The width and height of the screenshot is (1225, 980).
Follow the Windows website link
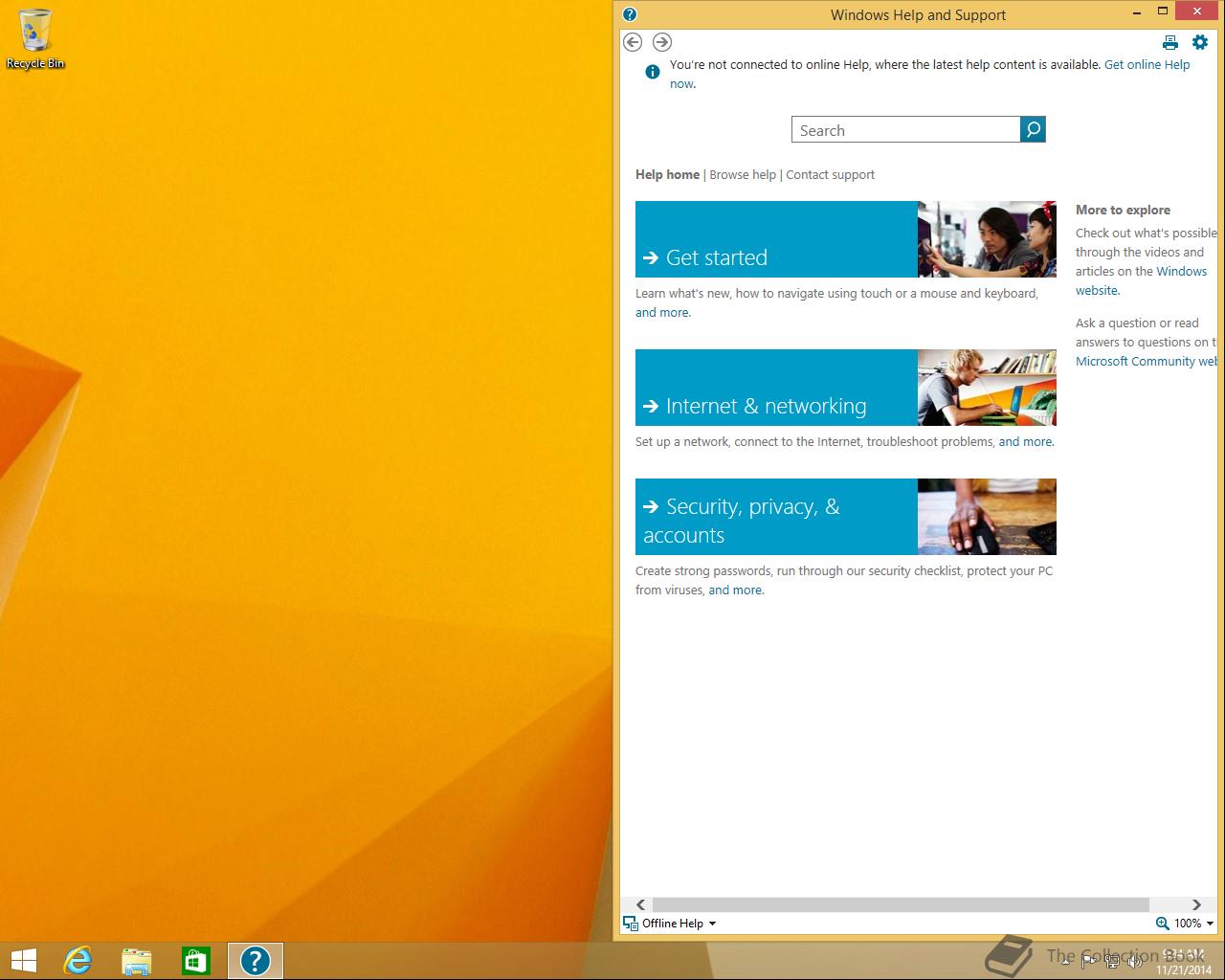point(1181,271)
